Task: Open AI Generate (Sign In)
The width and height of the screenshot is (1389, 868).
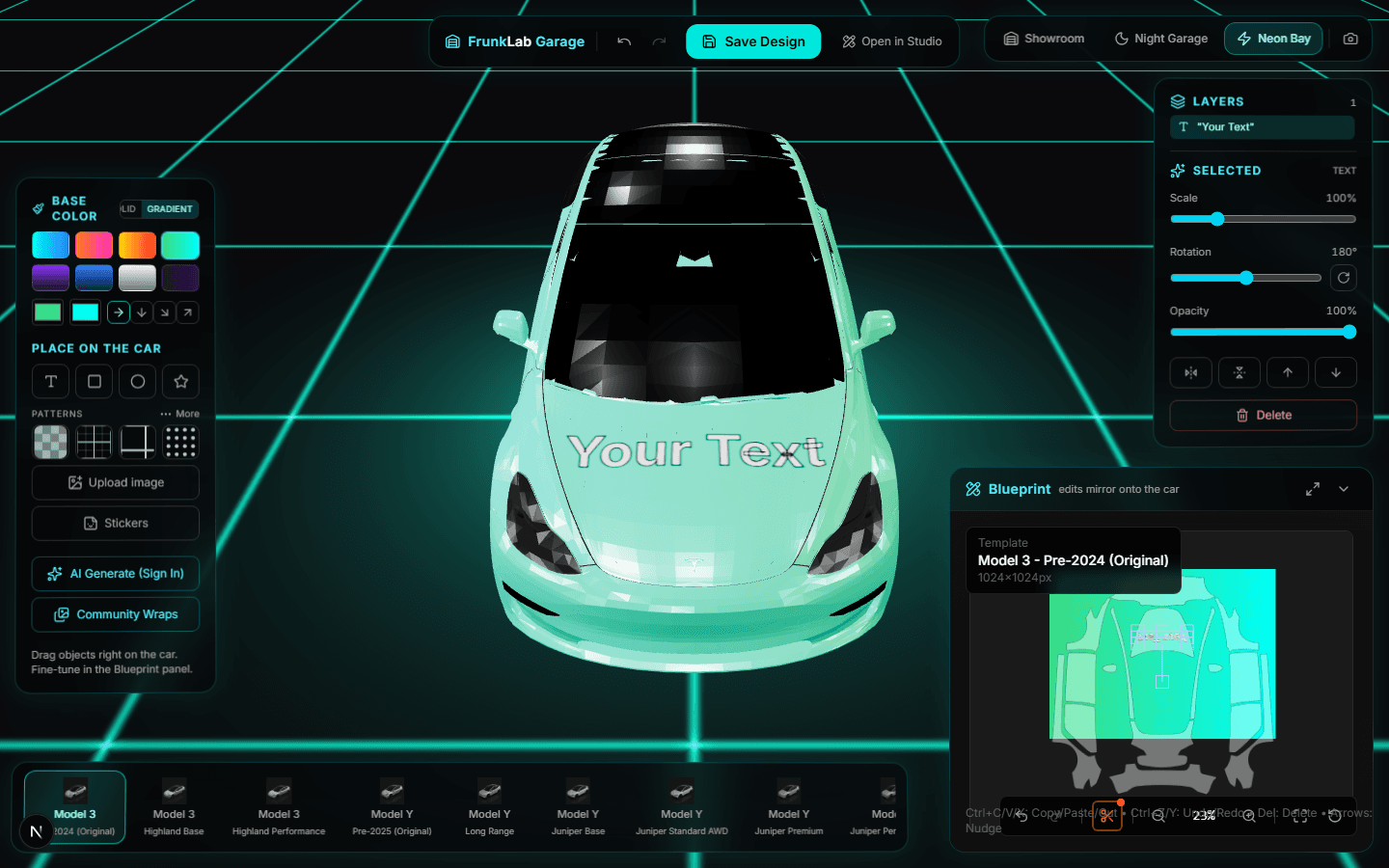Action: pyautogui.click(x=116, y=573)
